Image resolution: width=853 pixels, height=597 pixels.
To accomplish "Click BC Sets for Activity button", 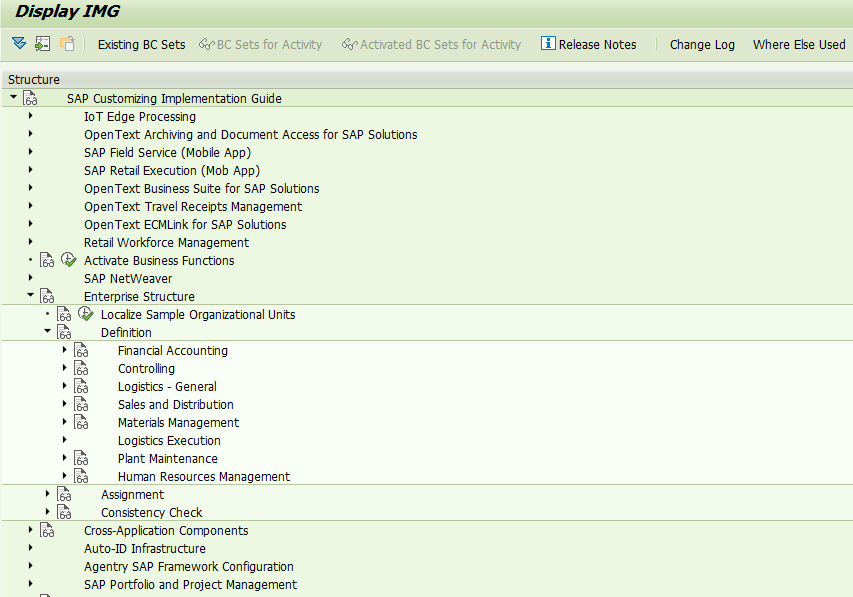I will click(261, 45).
